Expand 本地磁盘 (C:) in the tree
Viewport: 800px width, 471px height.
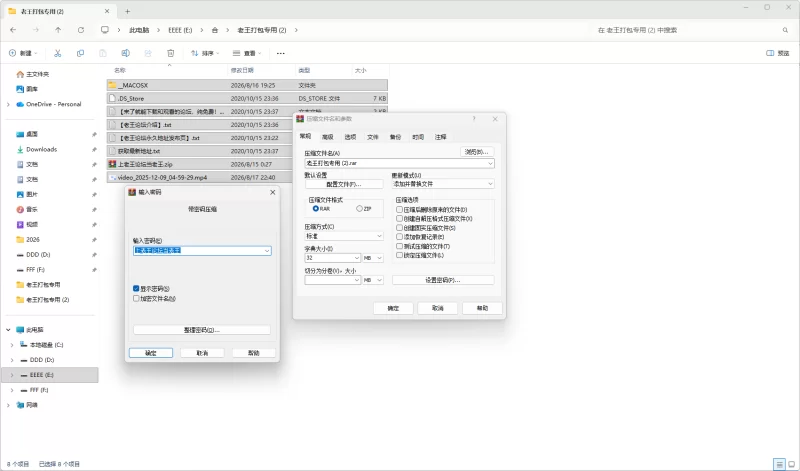(12, 345)
